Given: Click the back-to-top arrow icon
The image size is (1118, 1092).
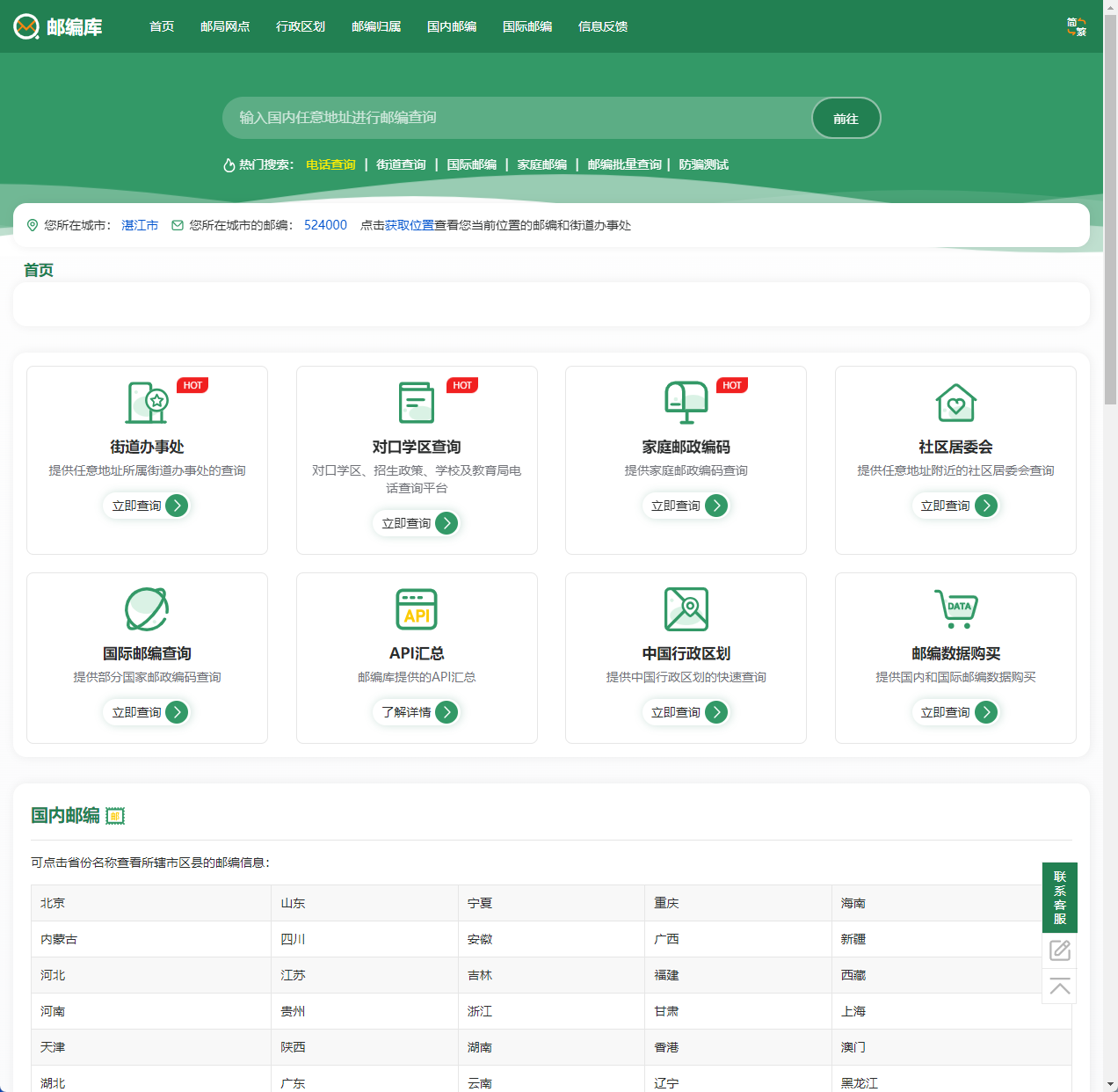Looking at the screenshot, I should pyautogui.click(x=1059, y=987).
